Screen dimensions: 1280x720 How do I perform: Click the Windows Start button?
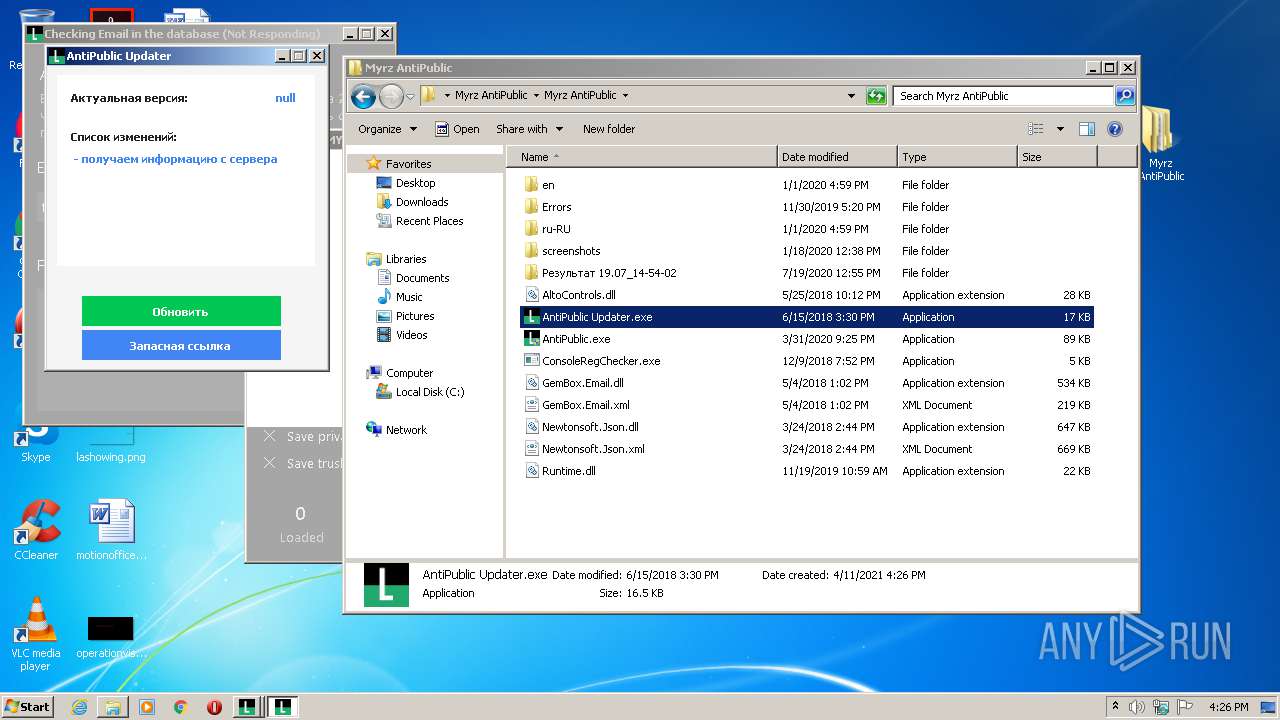[27, 706]
